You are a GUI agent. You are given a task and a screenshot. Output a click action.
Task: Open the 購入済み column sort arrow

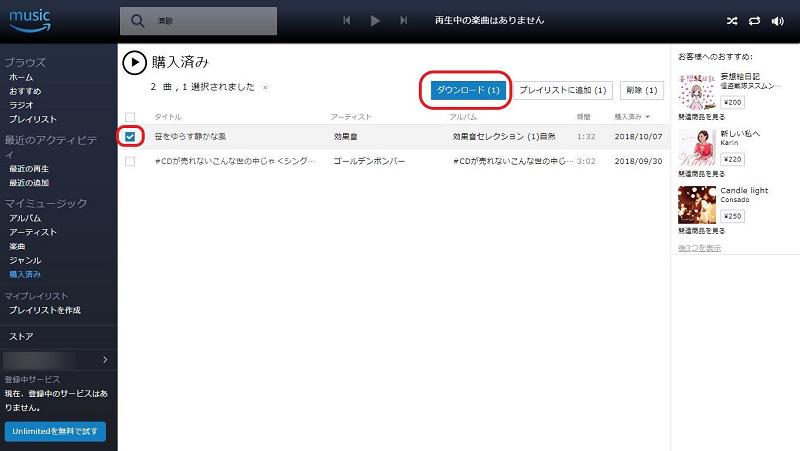pos(647,117)
